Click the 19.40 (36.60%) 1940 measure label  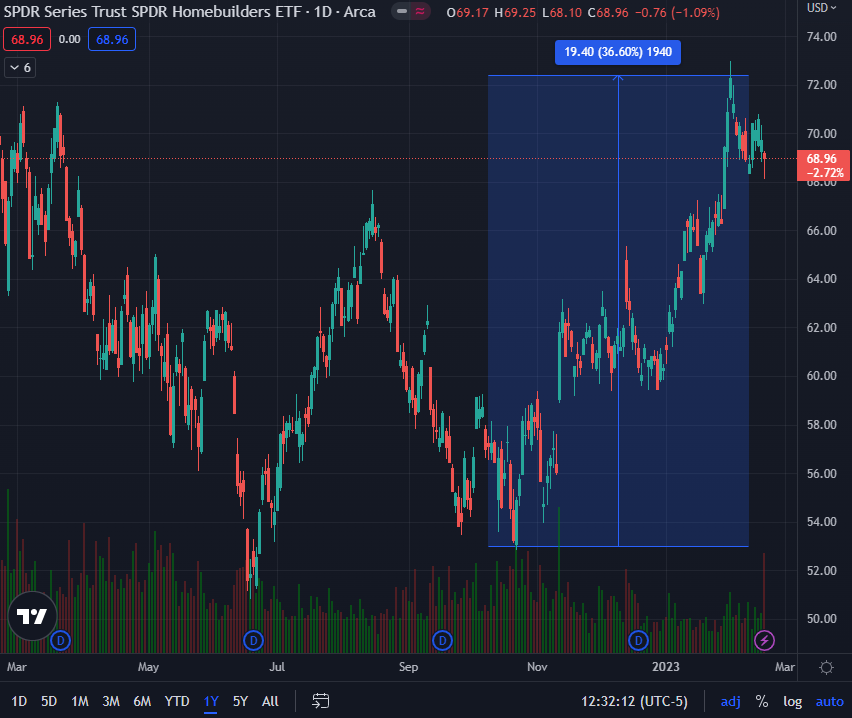pyautogui.click(x=618, y=52)
